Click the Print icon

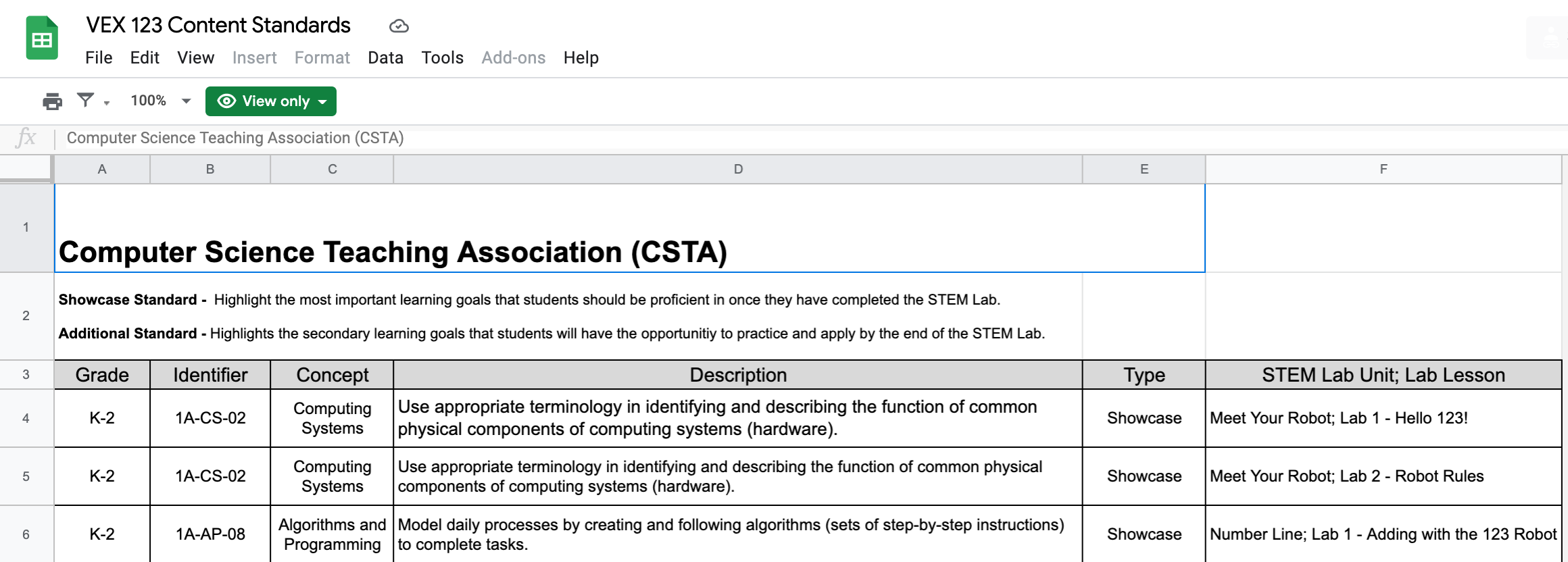(x=51, y=101)
